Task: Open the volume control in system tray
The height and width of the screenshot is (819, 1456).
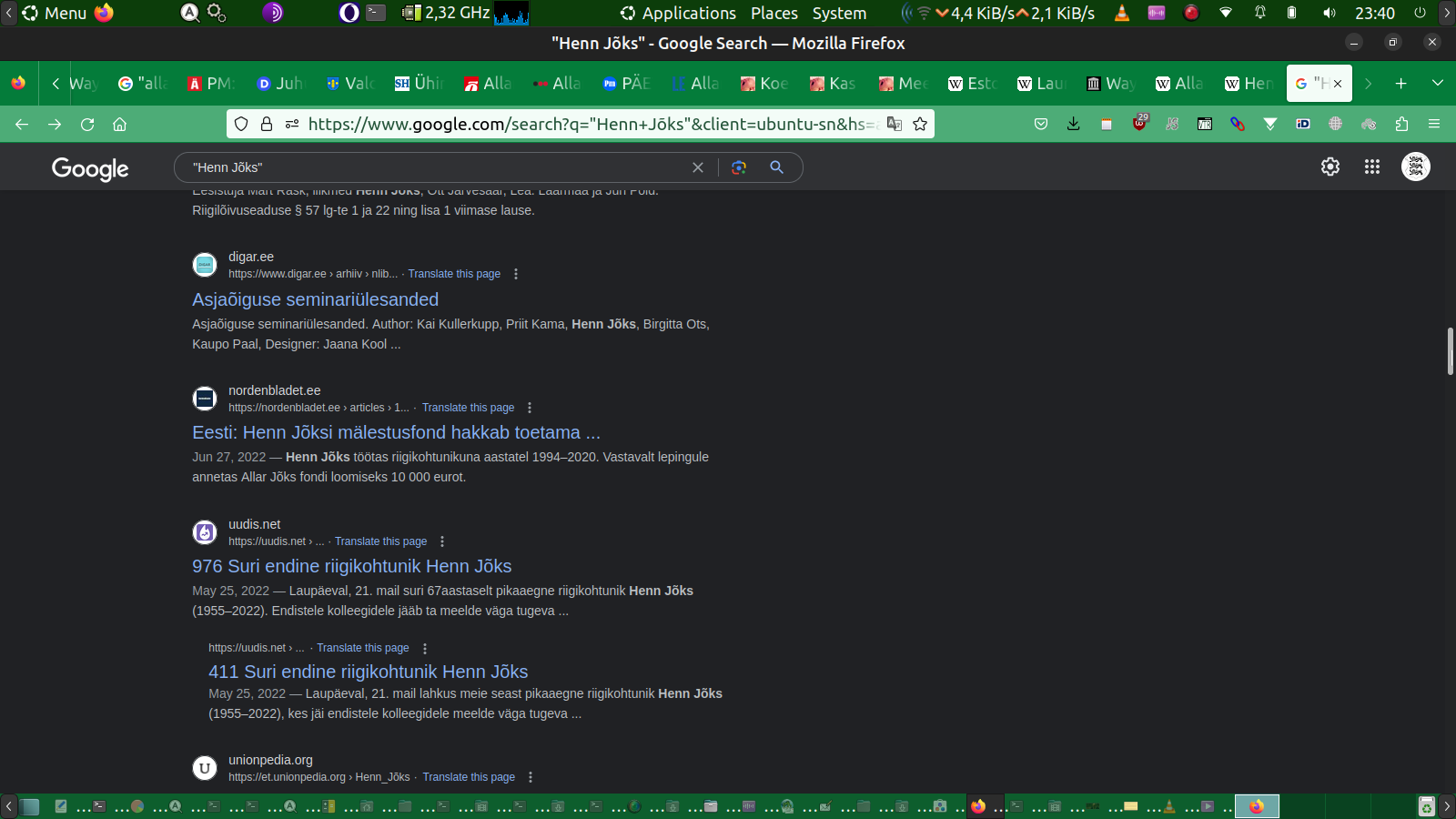Action: [1330, 13]
